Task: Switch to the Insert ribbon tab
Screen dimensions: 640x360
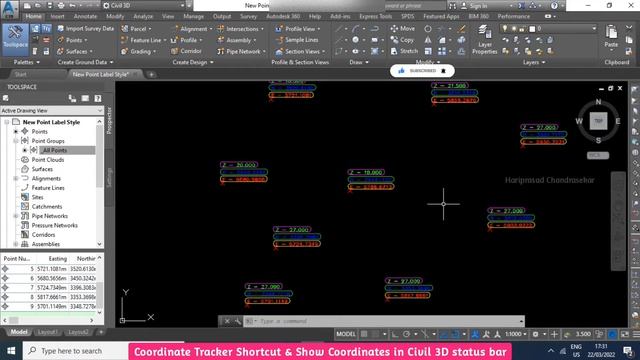Action: [x=58, y=16]
